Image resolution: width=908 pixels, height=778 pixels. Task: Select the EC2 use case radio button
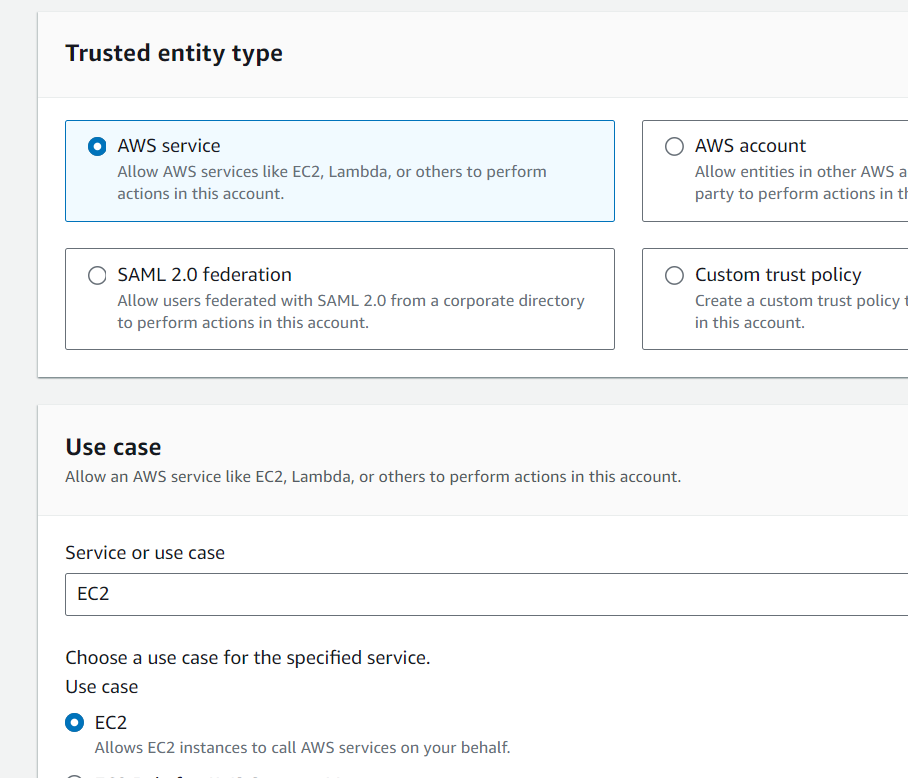coord(75,722)
